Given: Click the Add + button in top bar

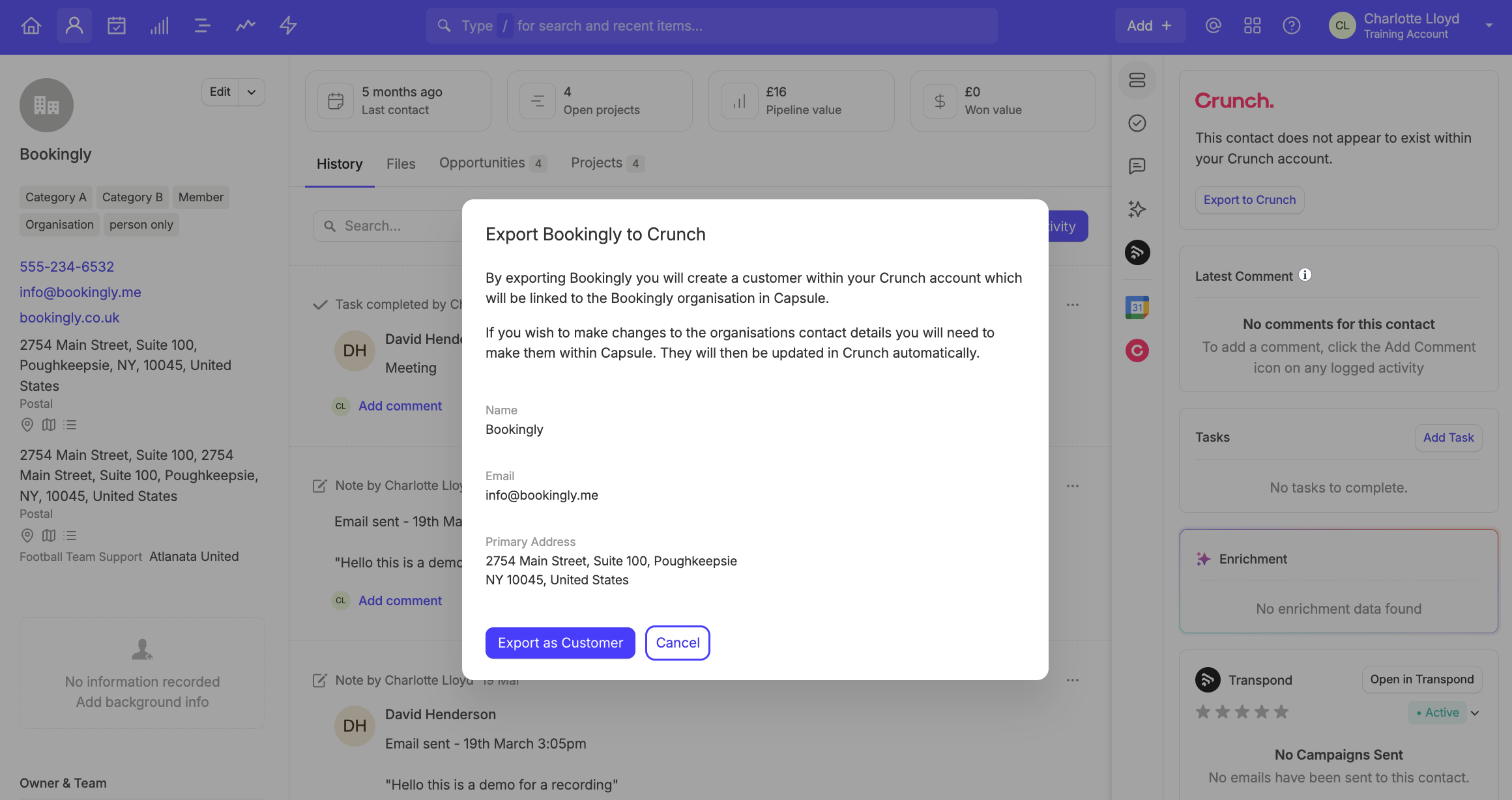Looking at the screenshot, I should coord(1150,25).
